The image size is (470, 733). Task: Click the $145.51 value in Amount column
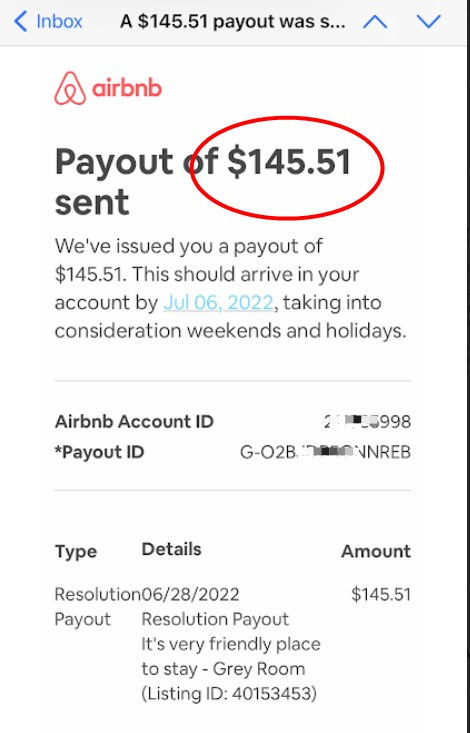381,595
